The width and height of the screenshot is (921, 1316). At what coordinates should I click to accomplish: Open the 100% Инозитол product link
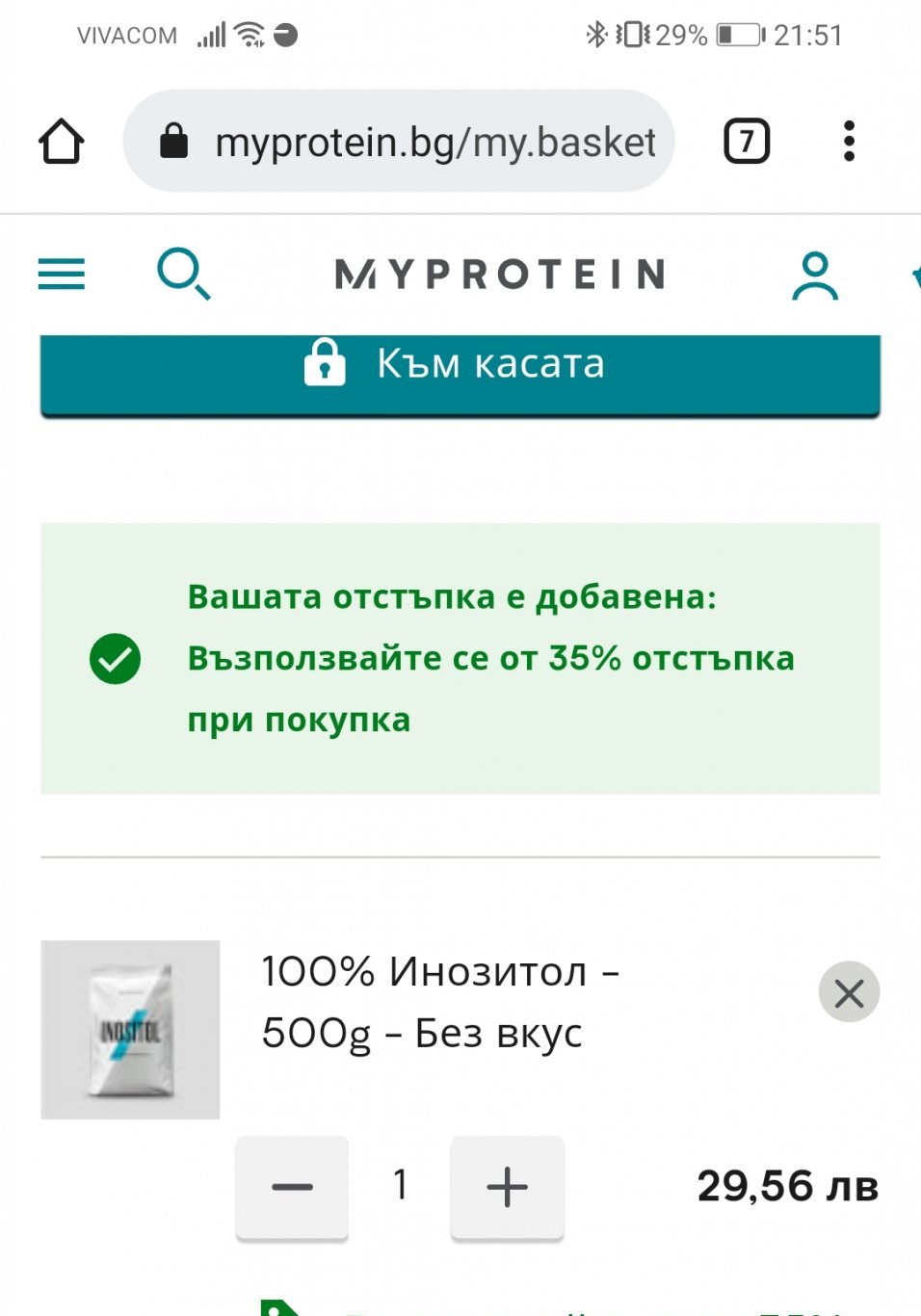439,1002
